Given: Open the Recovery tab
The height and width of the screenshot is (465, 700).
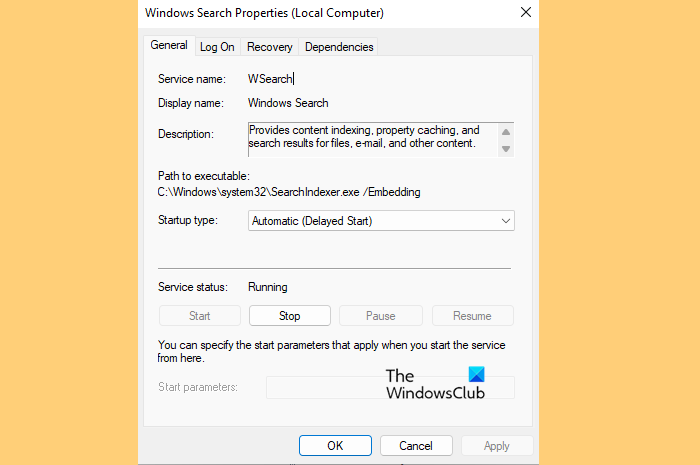Looking at the screenshot, I should pos(270,47).
